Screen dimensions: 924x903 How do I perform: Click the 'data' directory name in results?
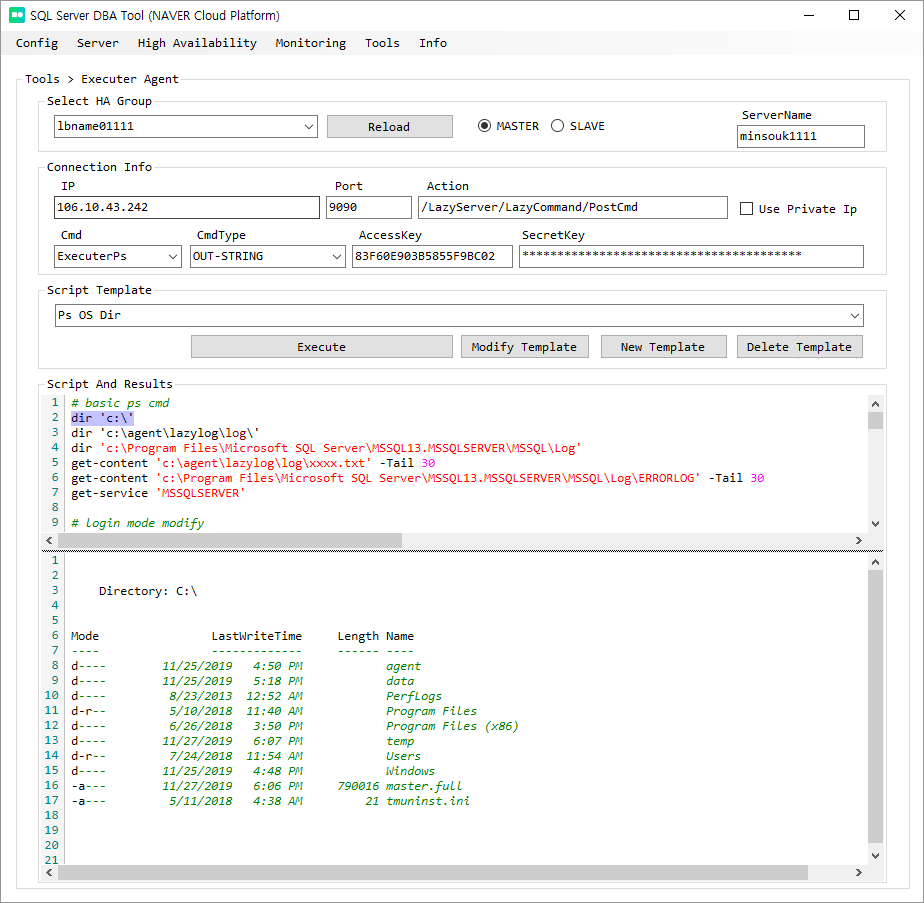pyautogui.click(x=400, y=681)
